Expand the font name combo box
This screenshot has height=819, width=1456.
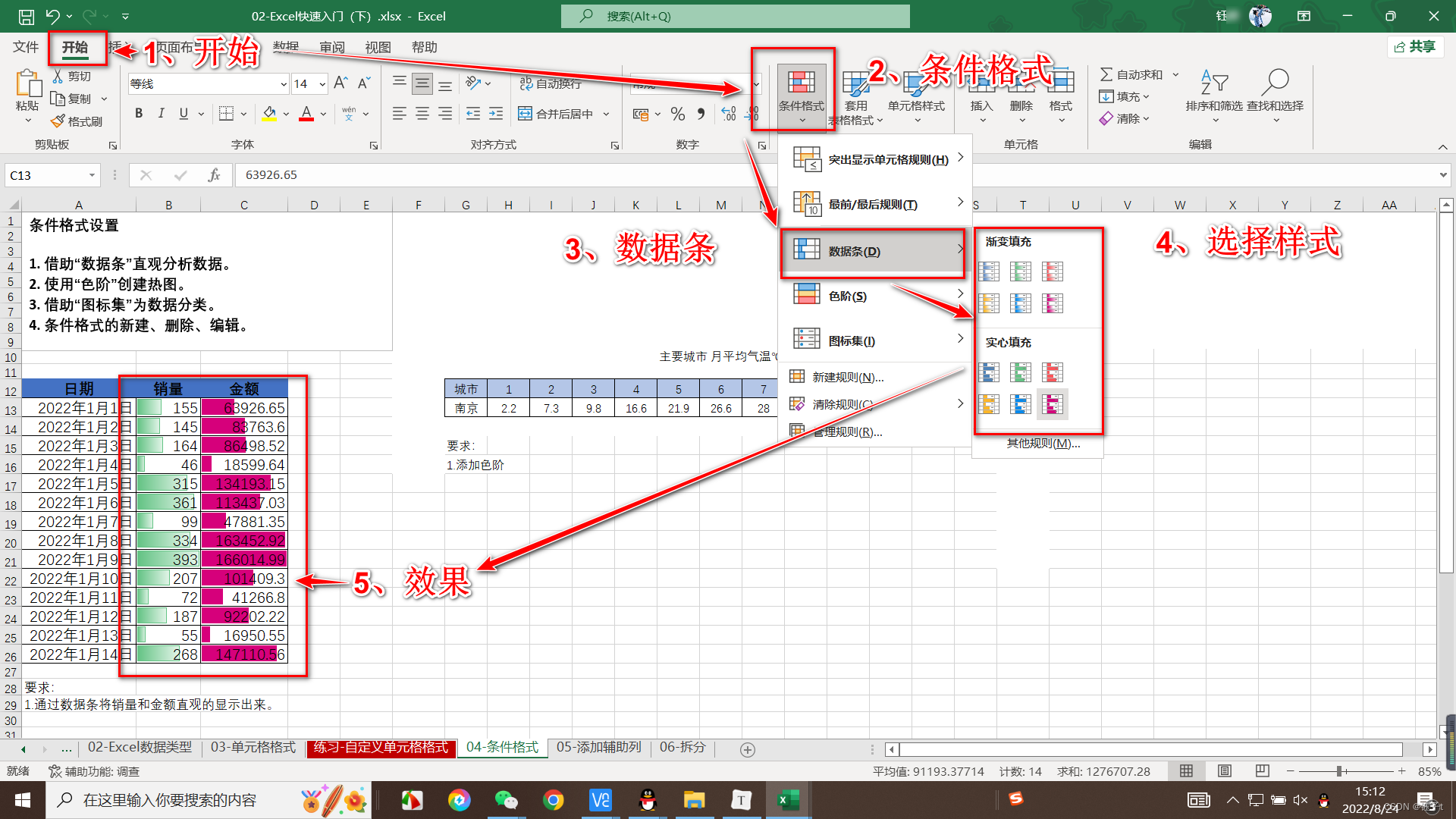pos(283,83)
